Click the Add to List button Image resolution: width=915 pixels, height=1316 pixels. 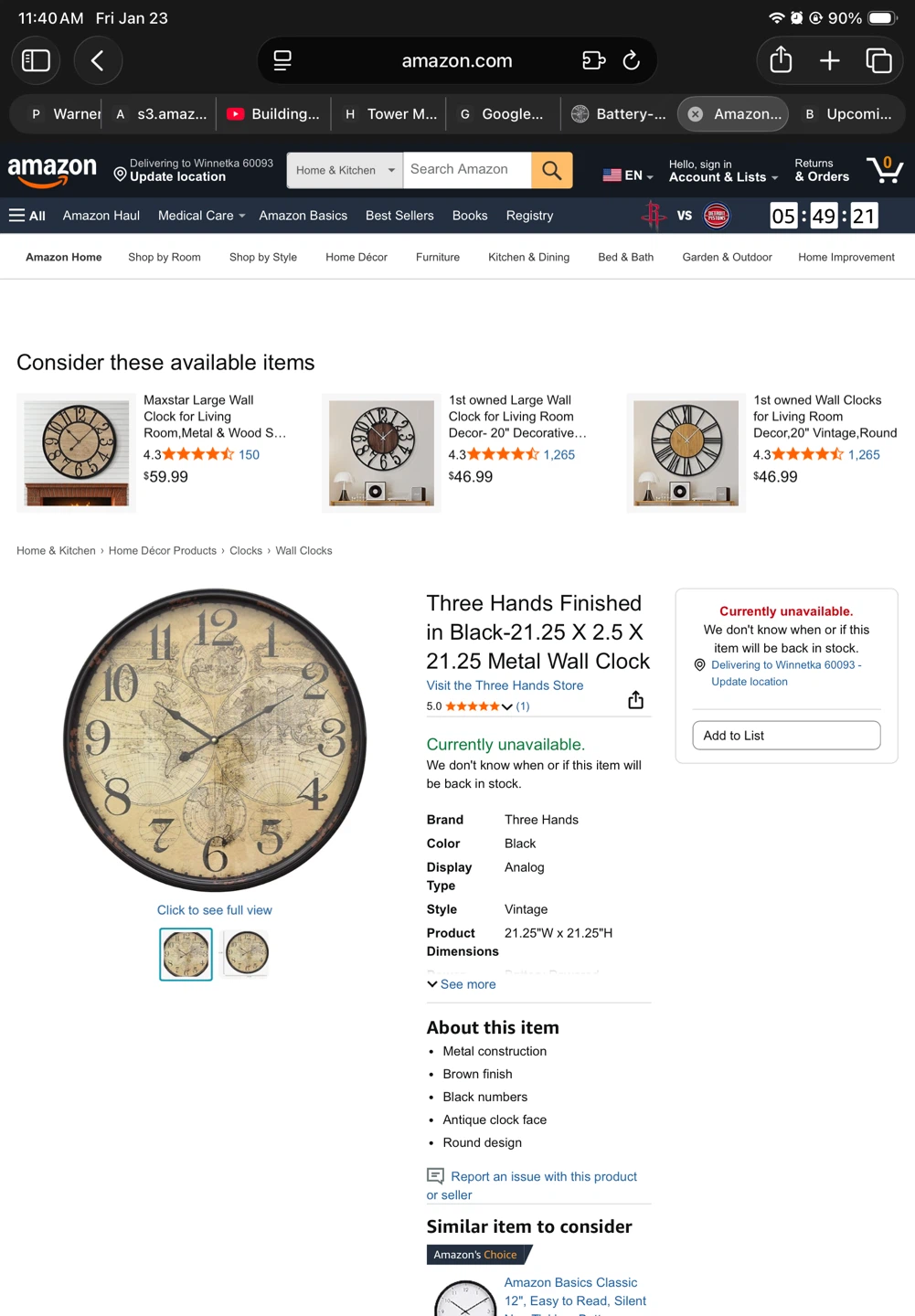[786, 736]
